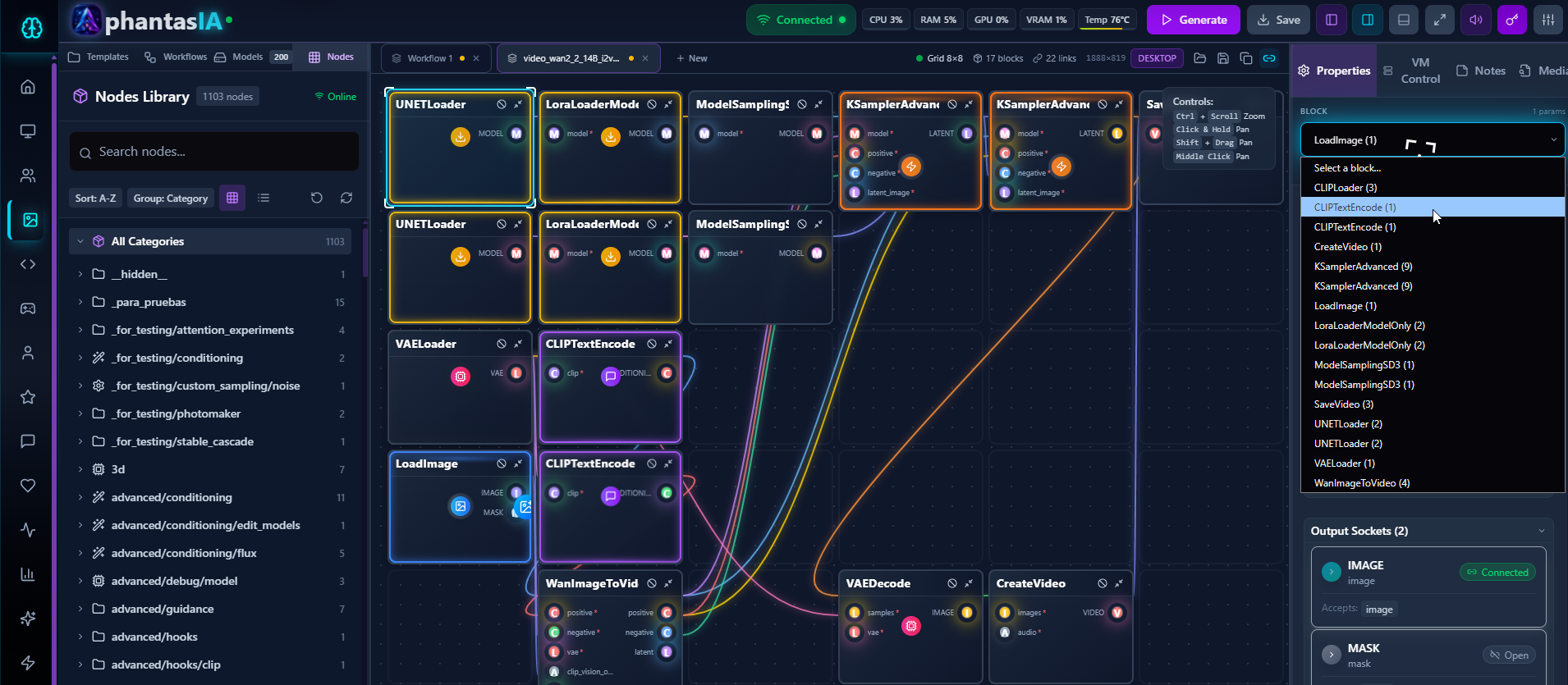Open the activity pulse sidebar icon

coord(28,530)
